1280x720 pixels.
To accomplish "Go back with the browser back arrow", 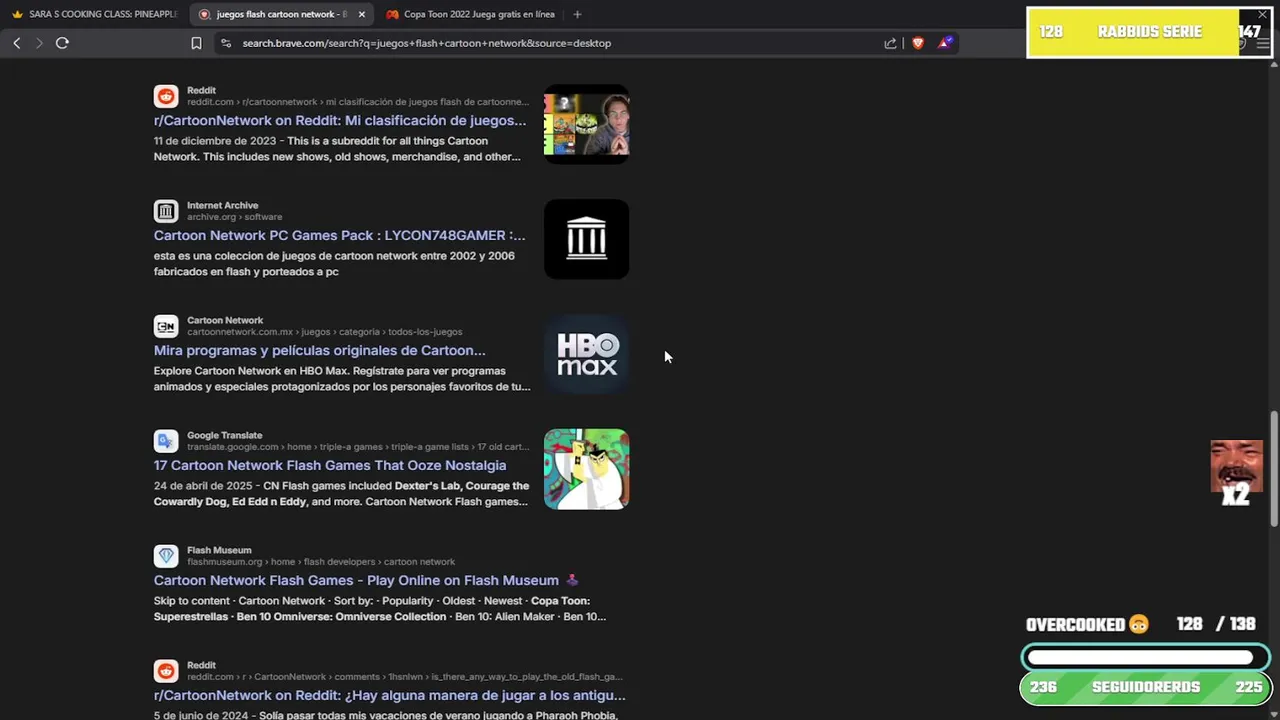I will pyautogui.click(x=17, y=43).
